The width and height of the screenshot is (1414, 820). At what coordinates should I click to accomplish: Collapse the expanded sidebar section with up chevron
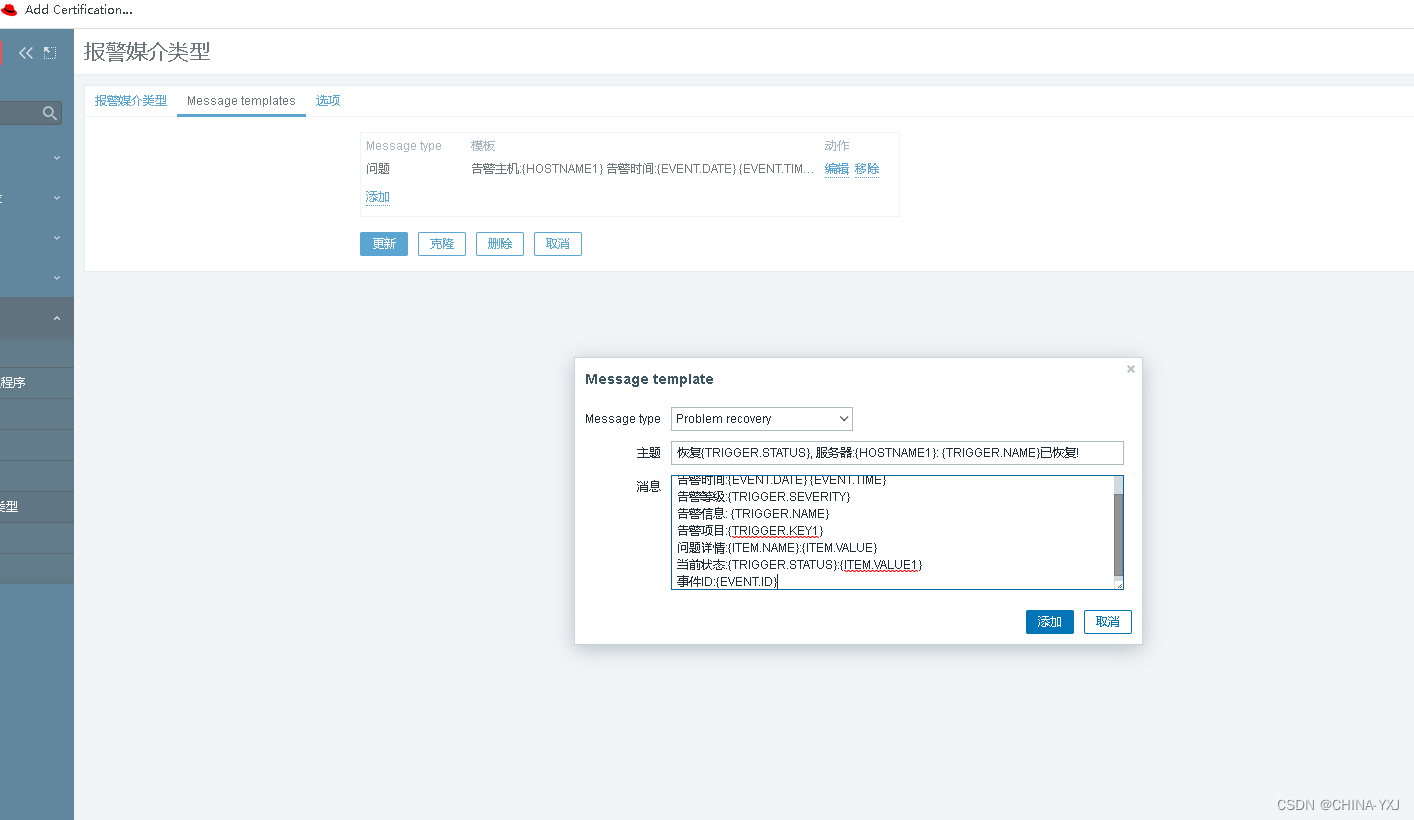pyautogui.click(x=57, y=318)
